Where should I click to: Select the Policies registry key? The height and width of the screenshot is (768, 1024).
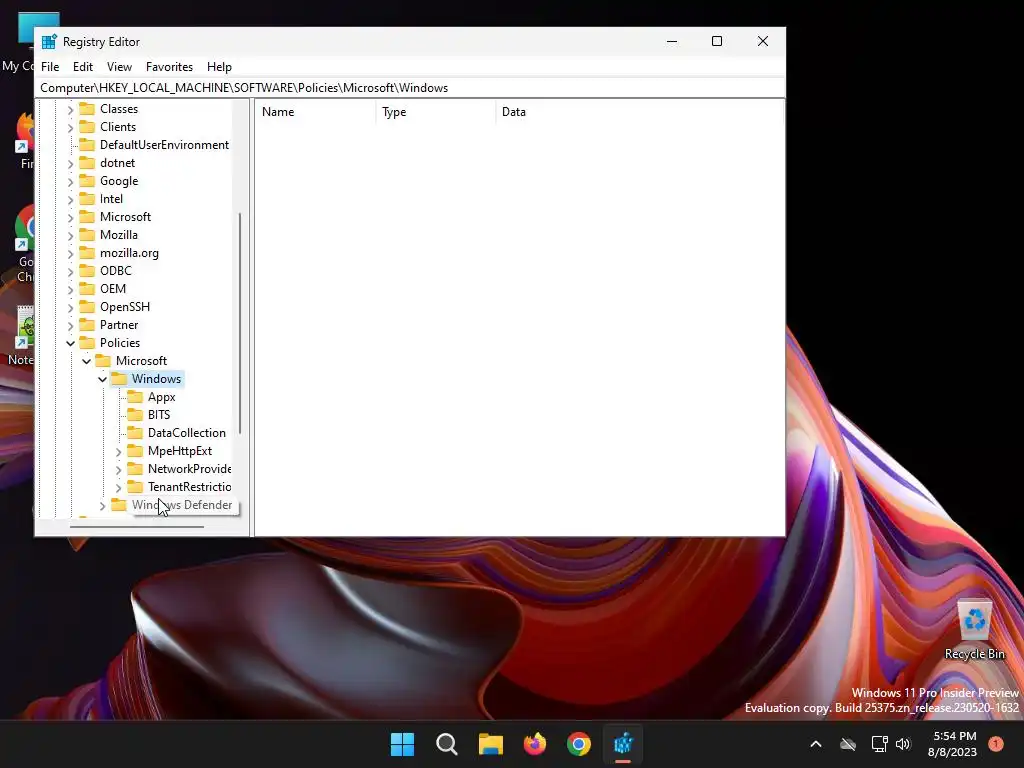(120, 343)
